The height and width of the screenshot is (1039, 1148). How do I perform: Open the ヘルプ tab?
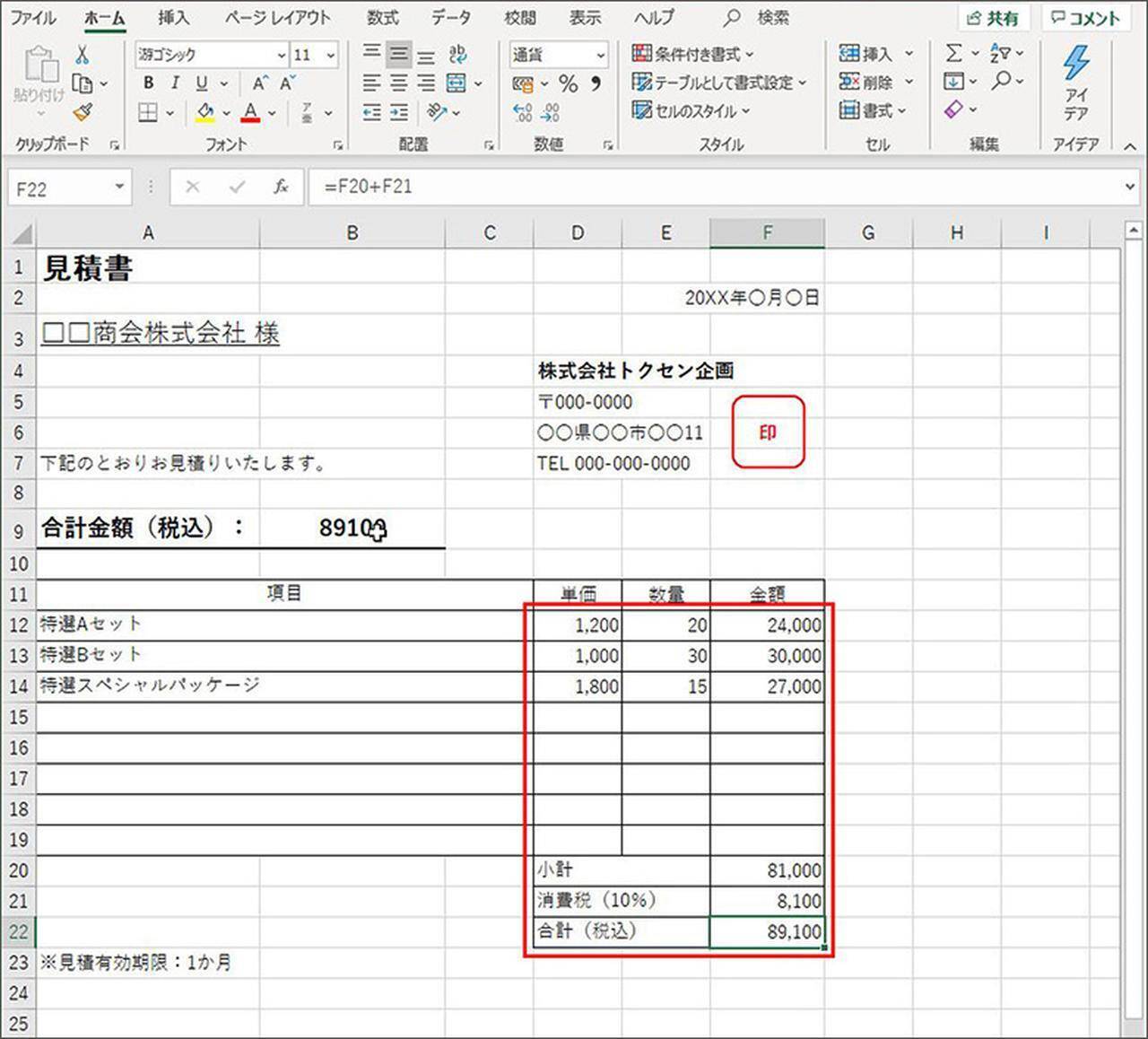pyautogui.click(x=655, y=17)
